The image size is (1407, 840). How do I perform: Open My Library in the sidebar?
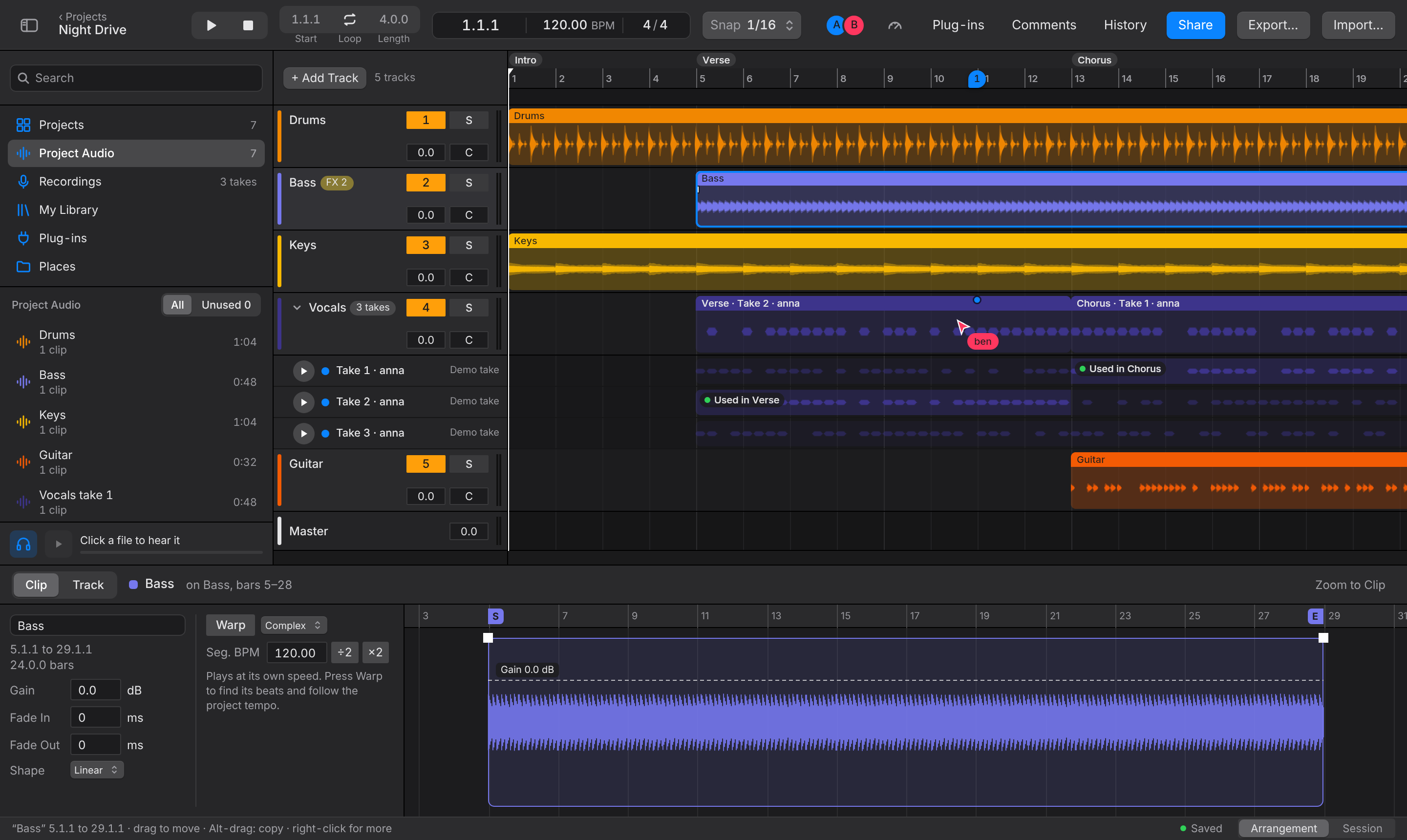pyautogui.click(x=136, y=210)
